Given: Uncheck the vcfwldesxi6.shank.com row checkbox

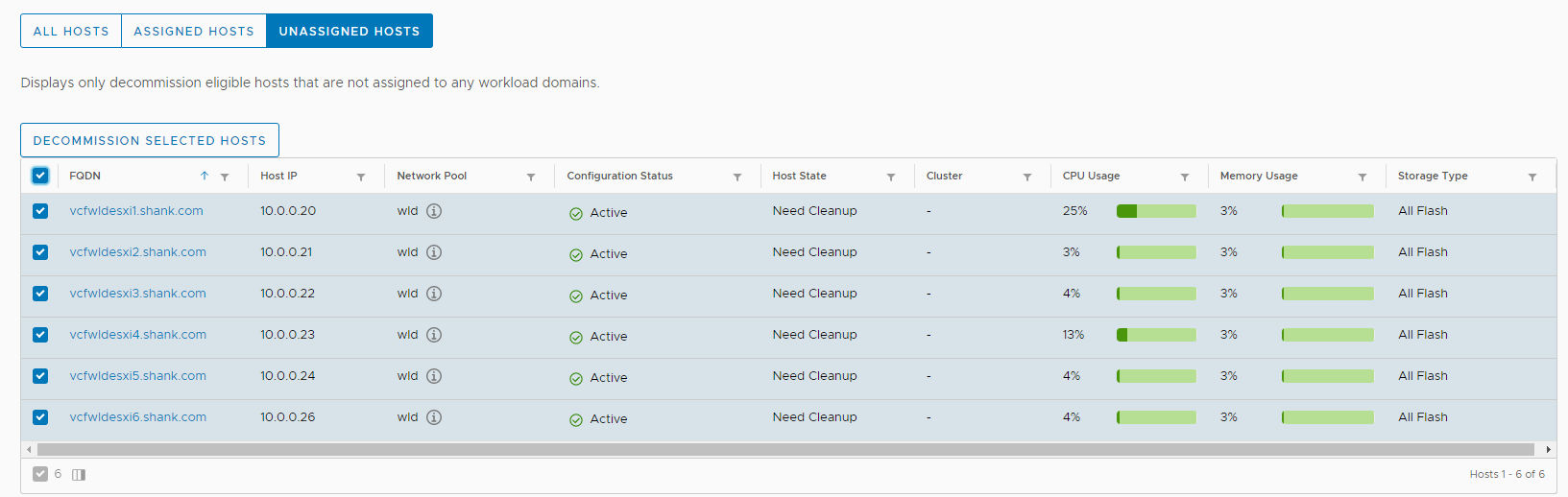Looking at the screenshot, I should coord(40,417).
